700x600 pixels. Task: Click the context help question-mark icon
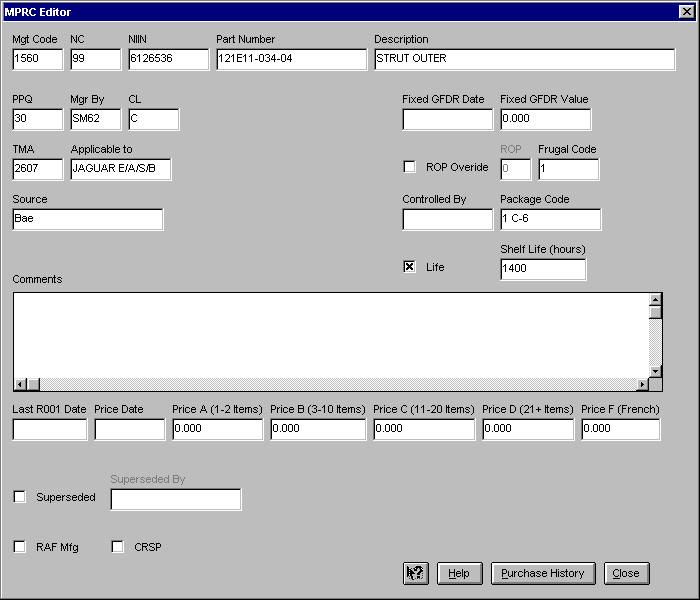415,573
